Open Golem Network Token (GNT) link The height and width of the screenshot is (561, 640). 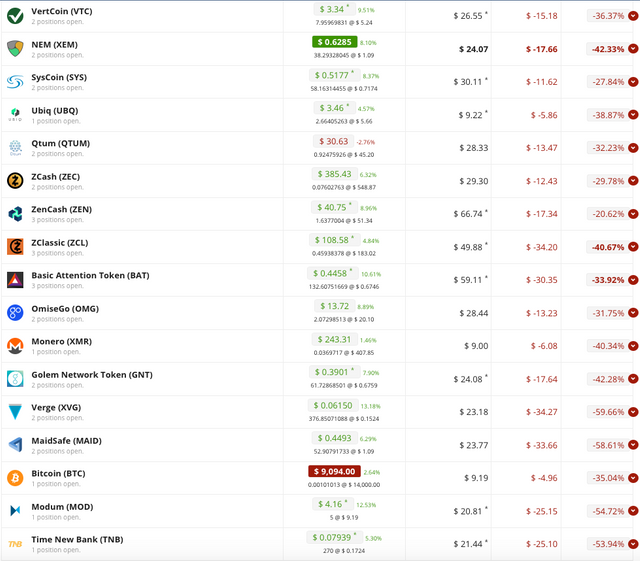pos(92,374)
